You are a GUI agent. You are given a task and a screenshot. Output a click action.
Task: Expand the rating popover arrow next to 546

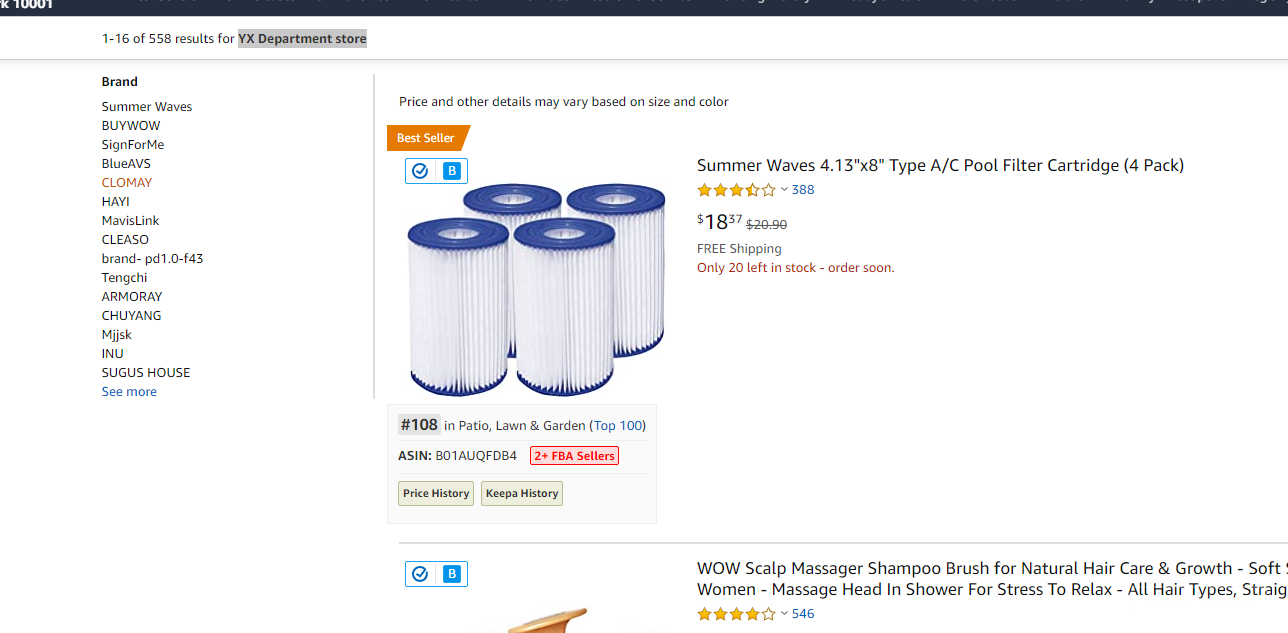(784, 614)
